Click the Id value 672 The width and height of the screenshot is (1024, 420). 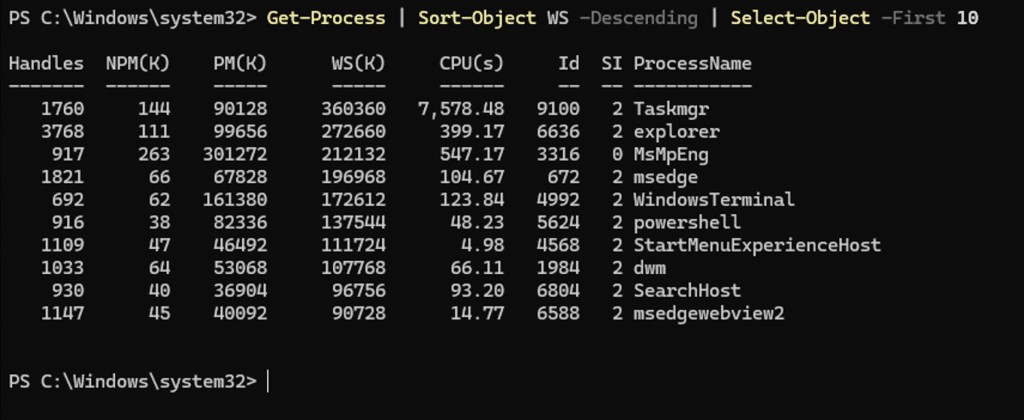pyautogui.click(x=563, y=177)
